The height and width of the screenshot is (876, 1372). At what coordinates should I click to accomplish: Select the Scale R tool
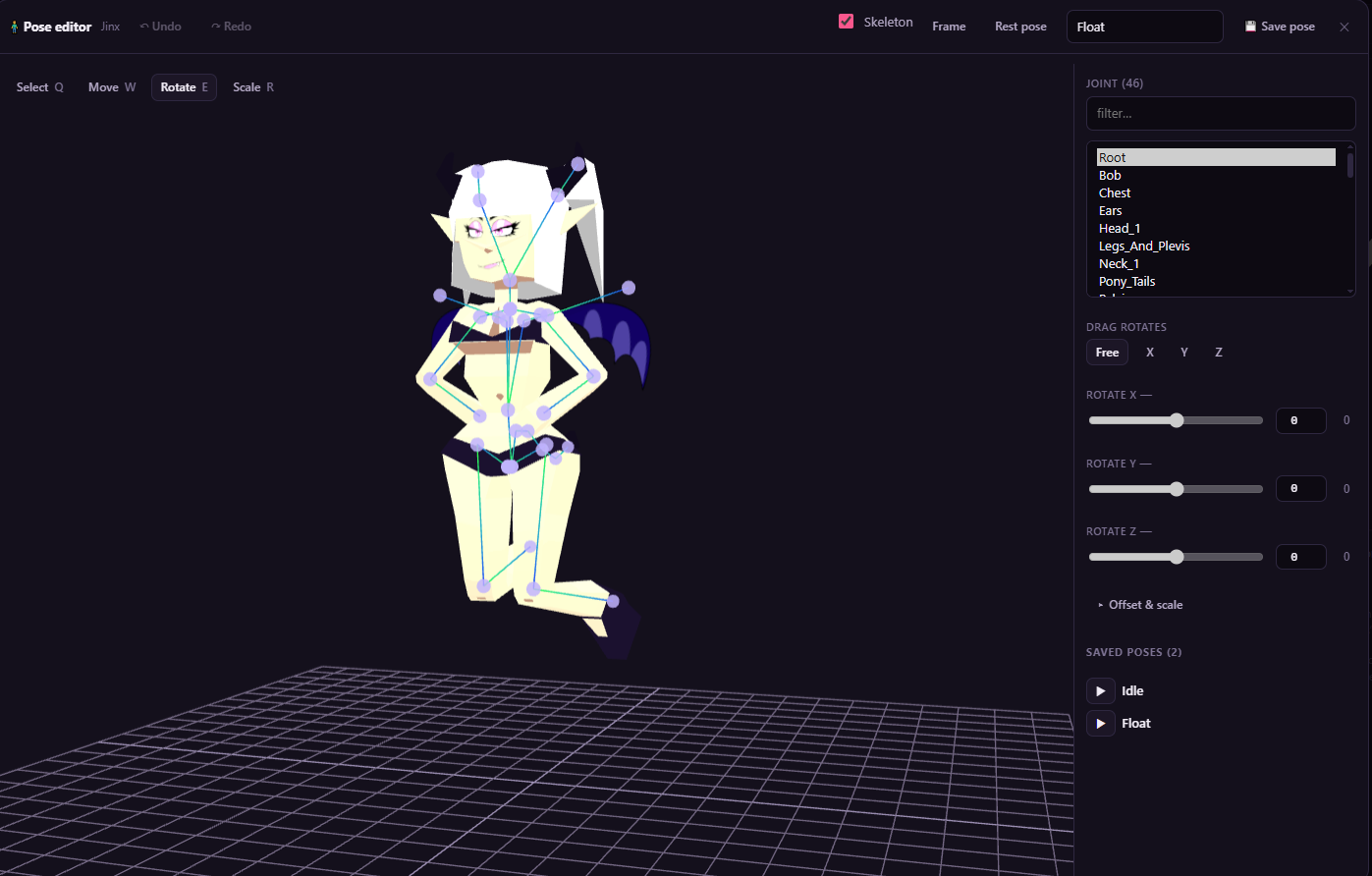point(253,87)
